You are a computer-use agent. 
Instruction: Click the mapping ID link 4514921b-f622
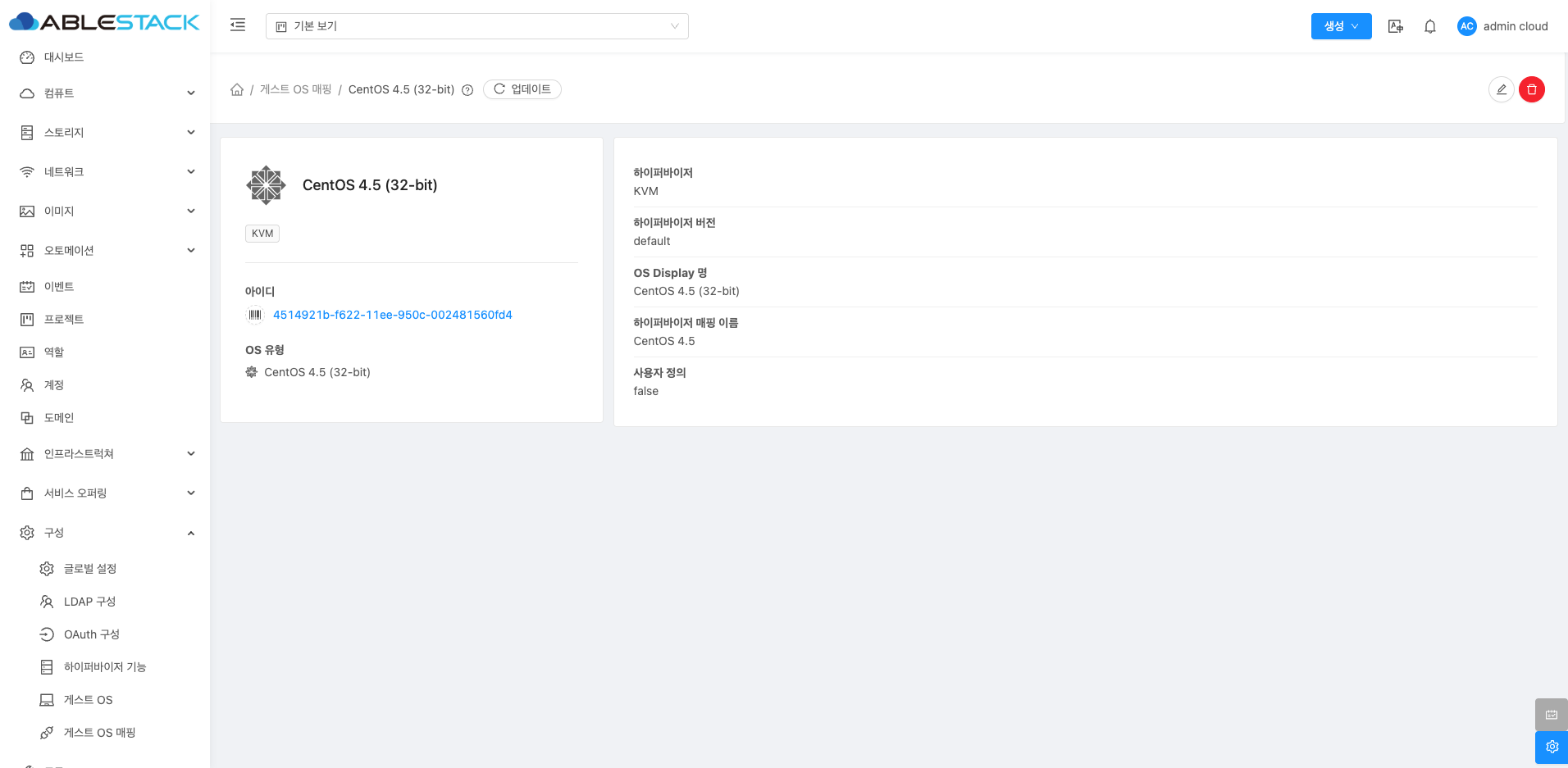[393, 315]
